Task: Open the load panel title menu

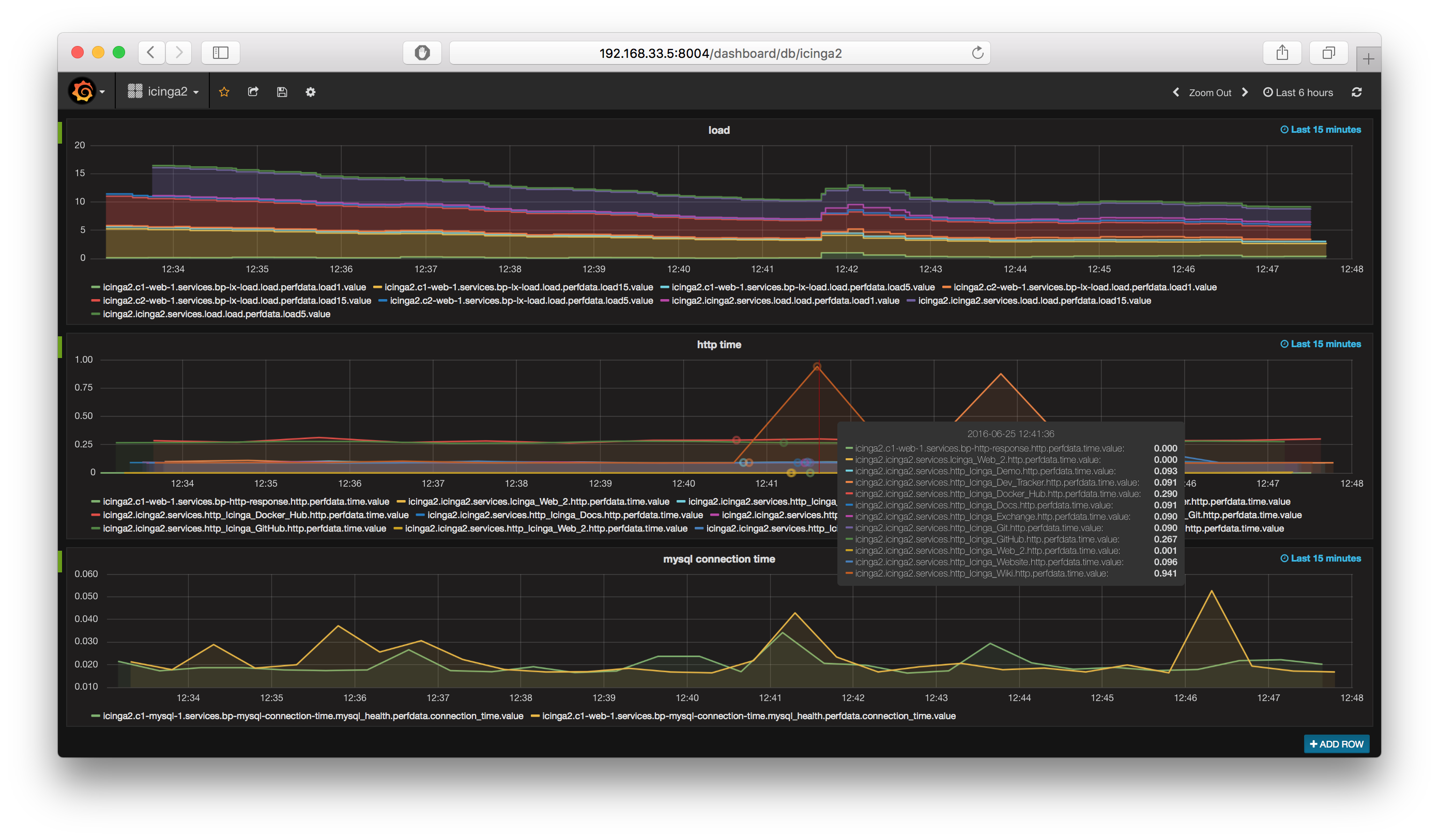Action: (718, 130)
